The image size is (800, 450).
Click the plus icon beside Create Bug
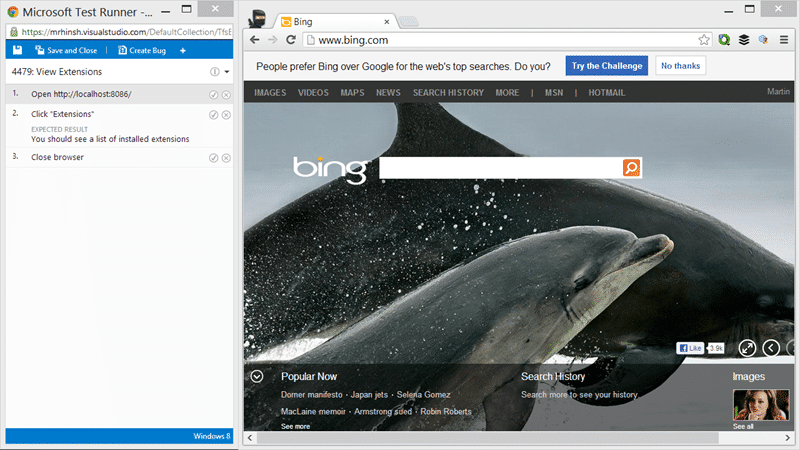(183, 51)
